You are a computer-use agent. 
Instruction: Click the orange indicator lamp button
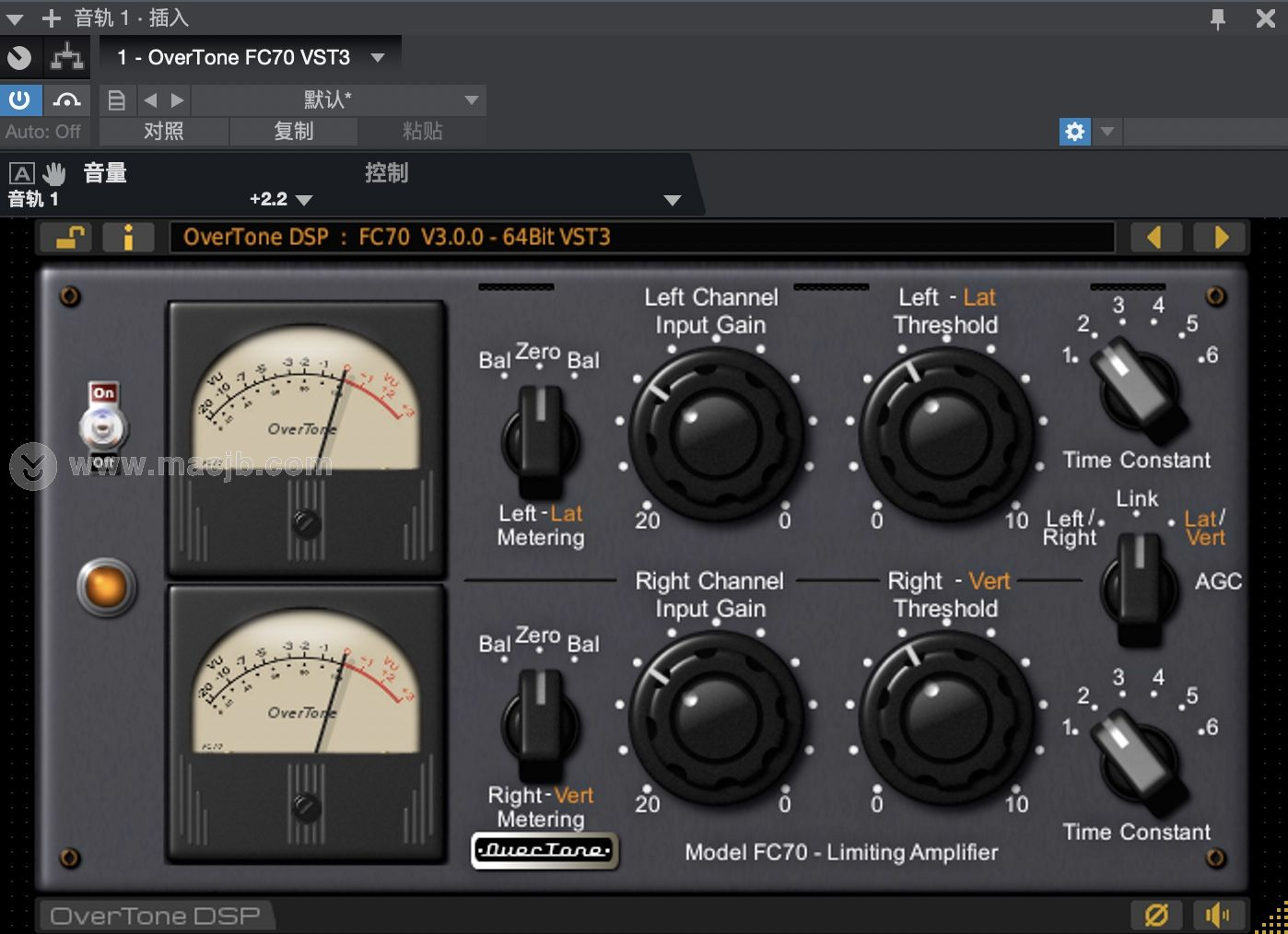(106, 587)
